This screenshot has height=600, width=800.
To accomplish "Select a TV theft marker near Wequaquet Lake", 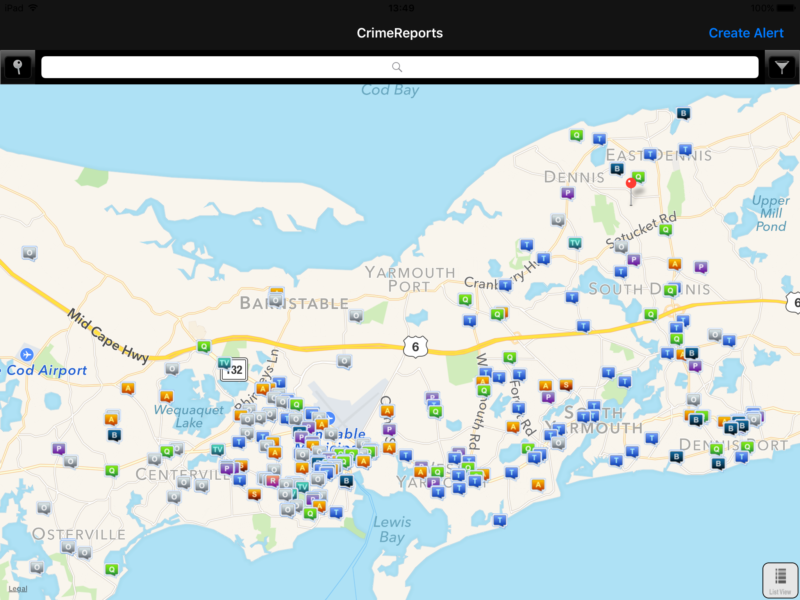I will coord(224,361).
